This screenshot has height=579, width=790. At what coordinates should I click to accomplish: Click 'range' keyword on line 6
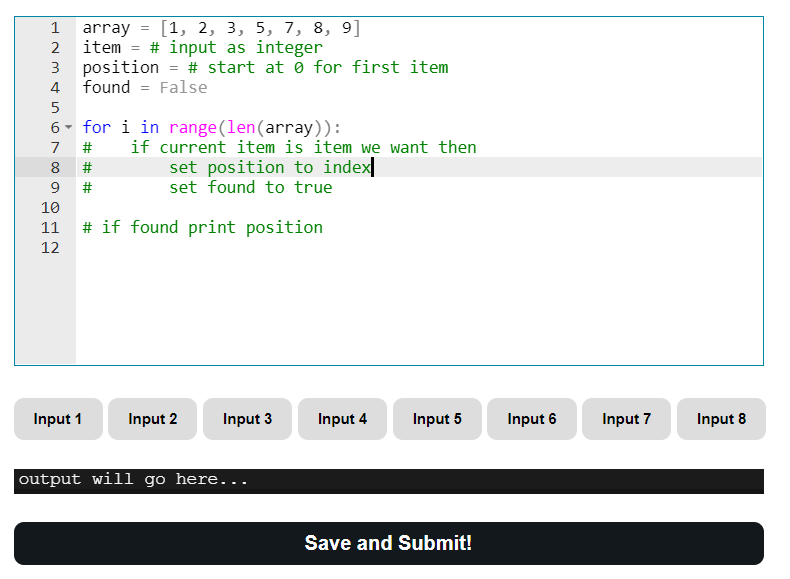(x=193, y=127)
